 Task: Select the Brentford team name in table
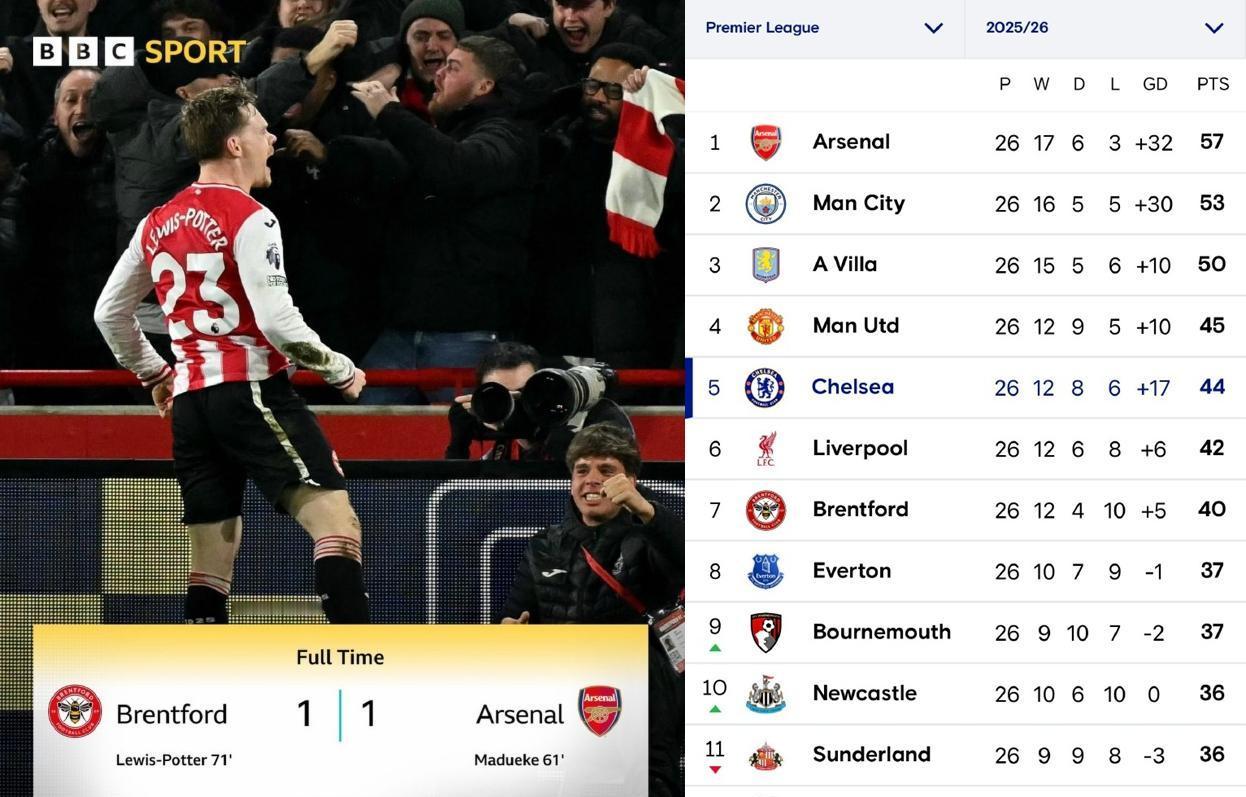pos(860,509)
